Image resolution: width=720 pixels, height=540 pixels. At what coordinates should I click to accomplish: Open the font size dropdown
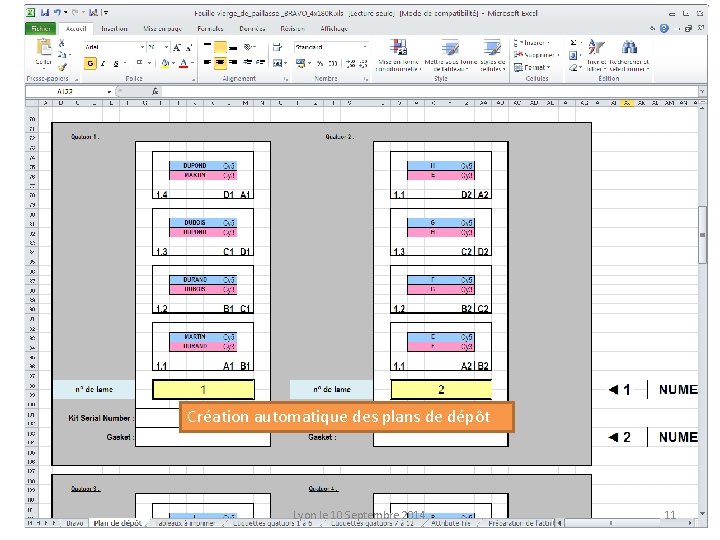click(166, 47)
